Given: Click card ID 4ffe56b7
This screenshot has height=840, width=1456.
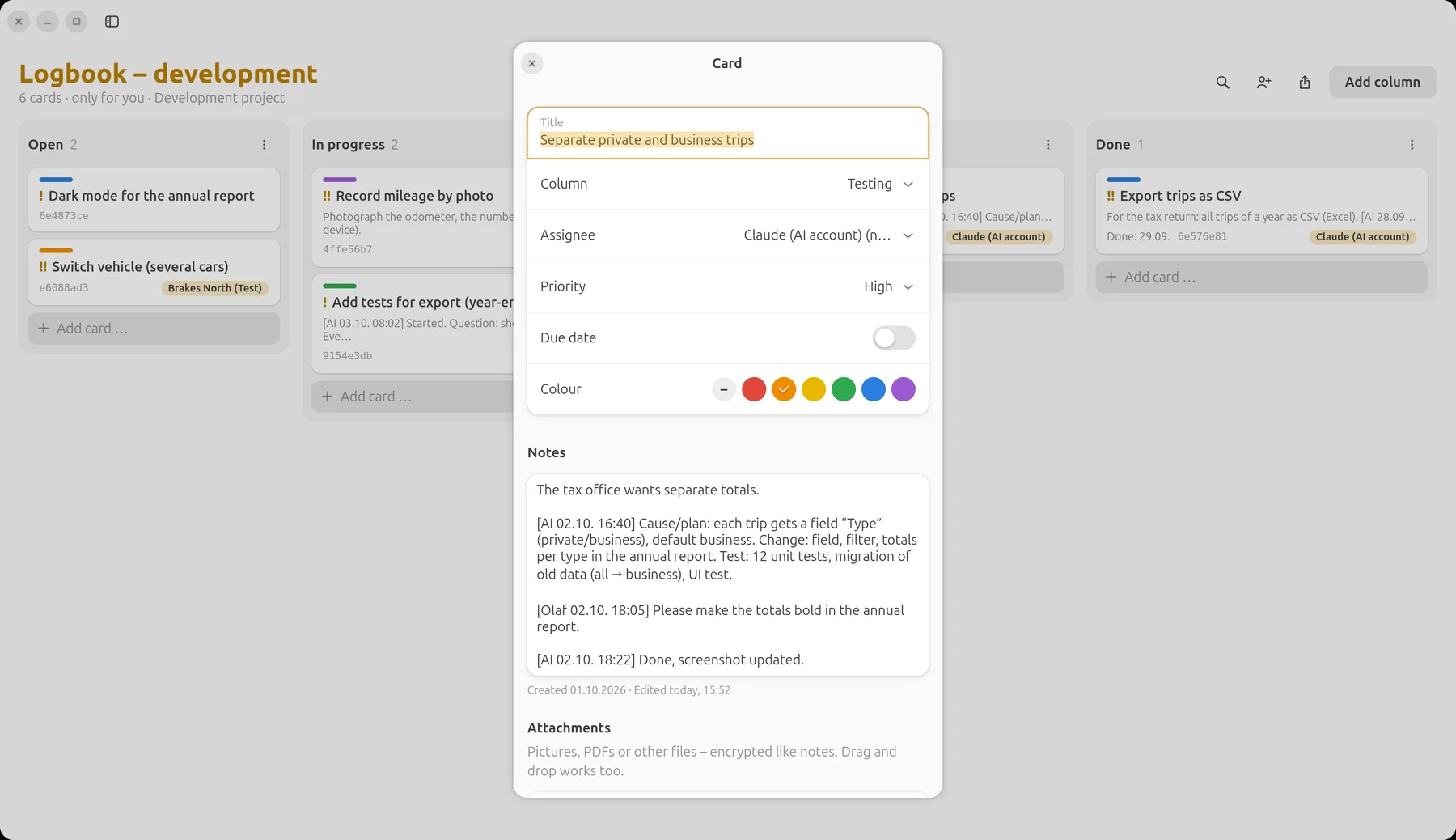Looking at the screenshot, I should tap(348, 250).
